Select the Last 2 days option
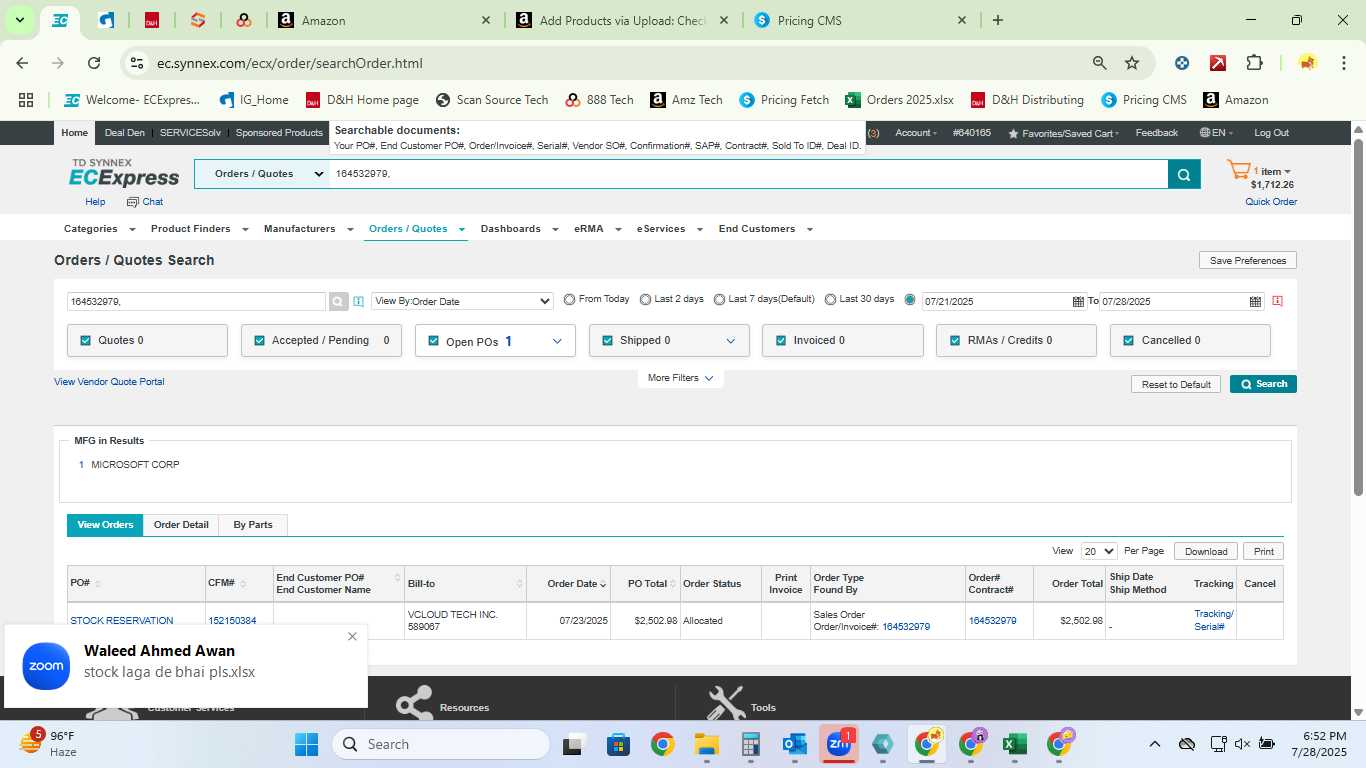 (x=646, y=299)
